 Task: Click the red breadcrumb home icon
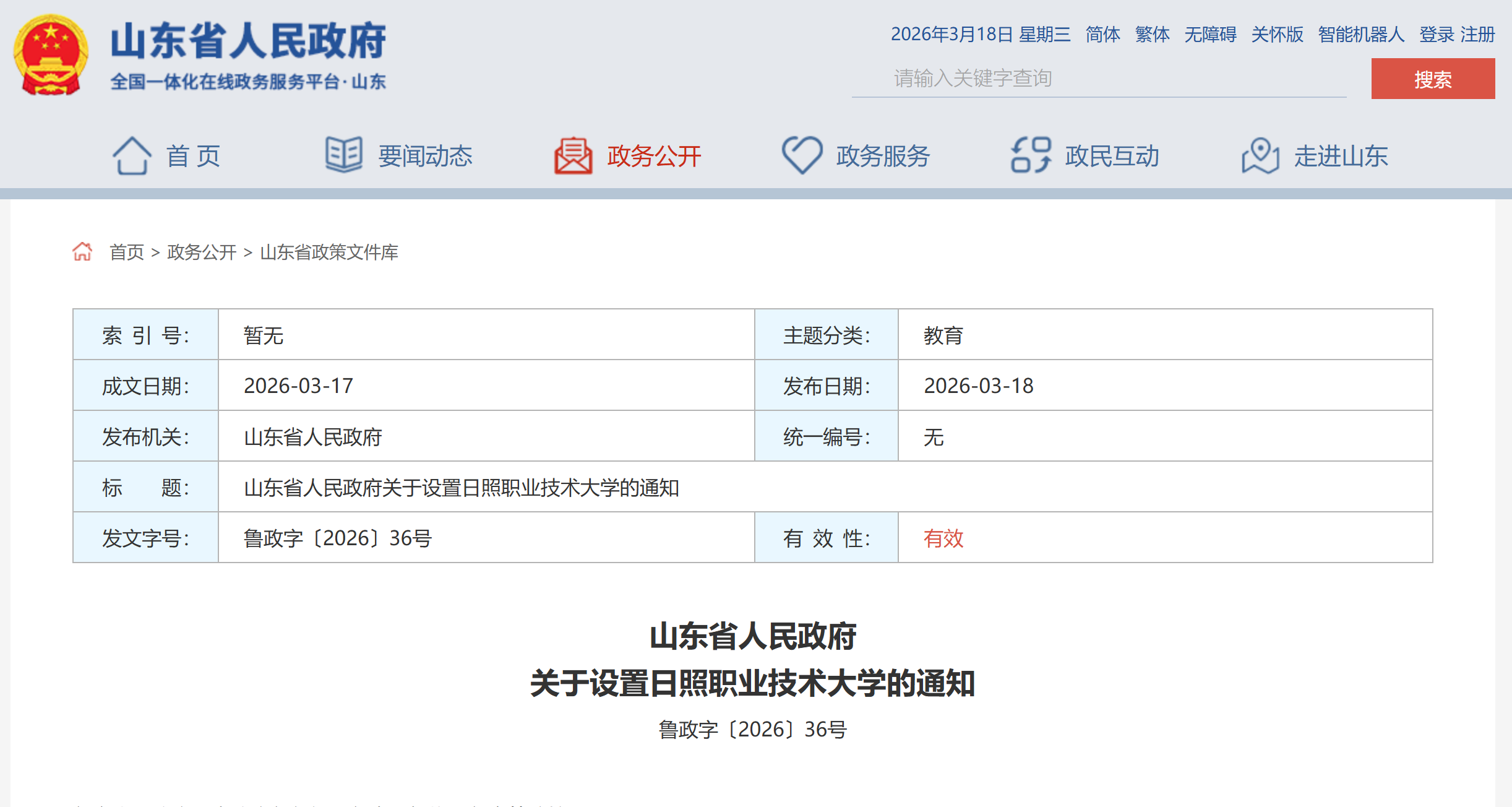click(x=82, y=252)
